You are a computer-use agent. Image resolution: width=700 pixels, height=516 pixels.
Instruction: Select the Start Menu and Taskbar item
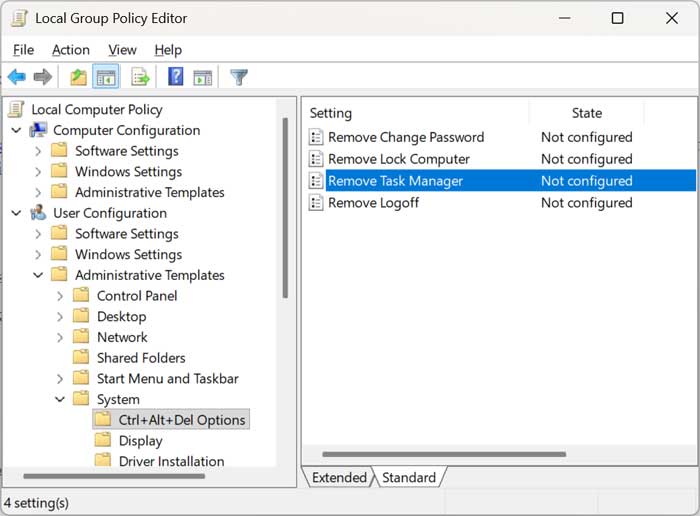(168, 379)
